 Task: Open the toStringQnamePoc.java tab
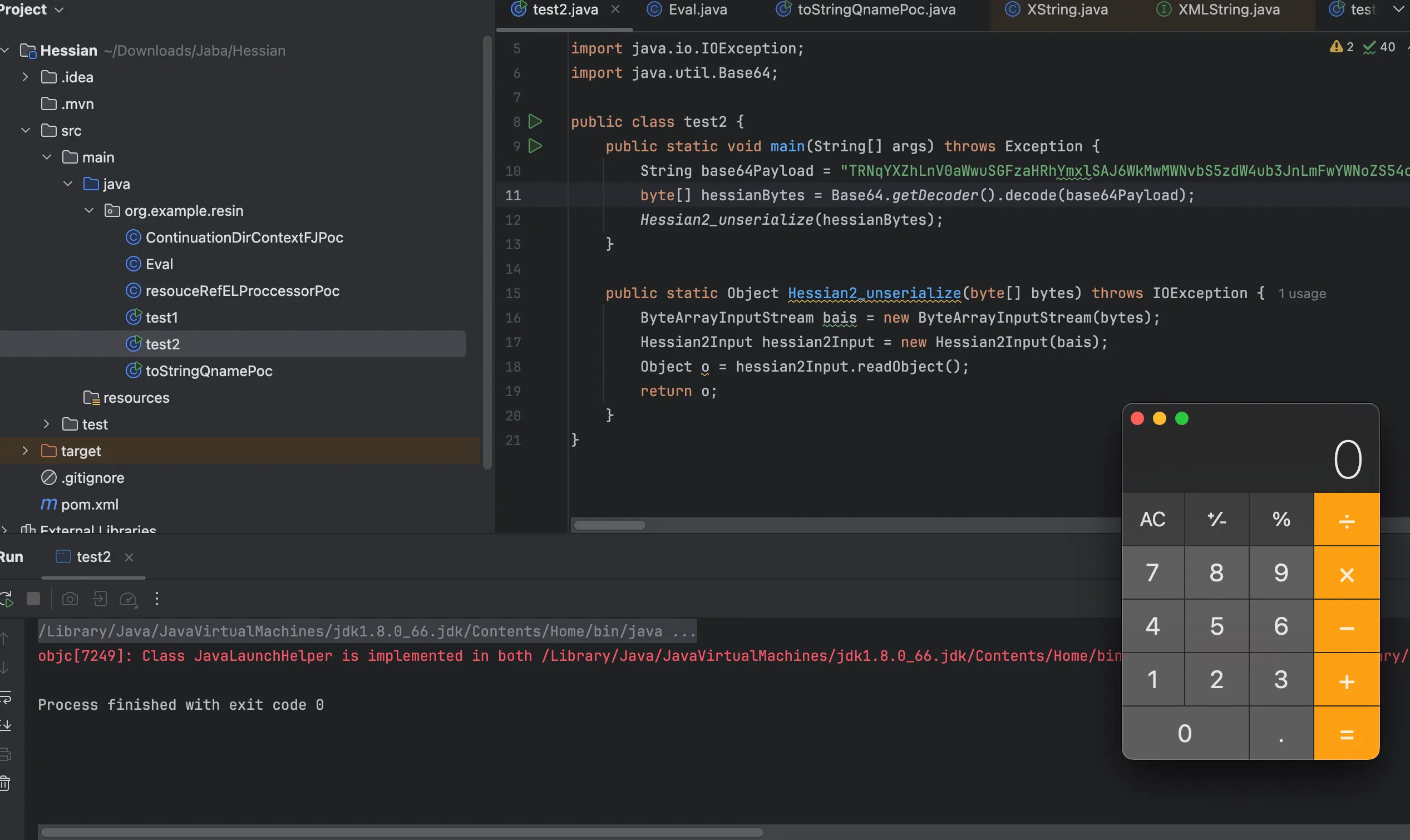[x=876, y=9]
